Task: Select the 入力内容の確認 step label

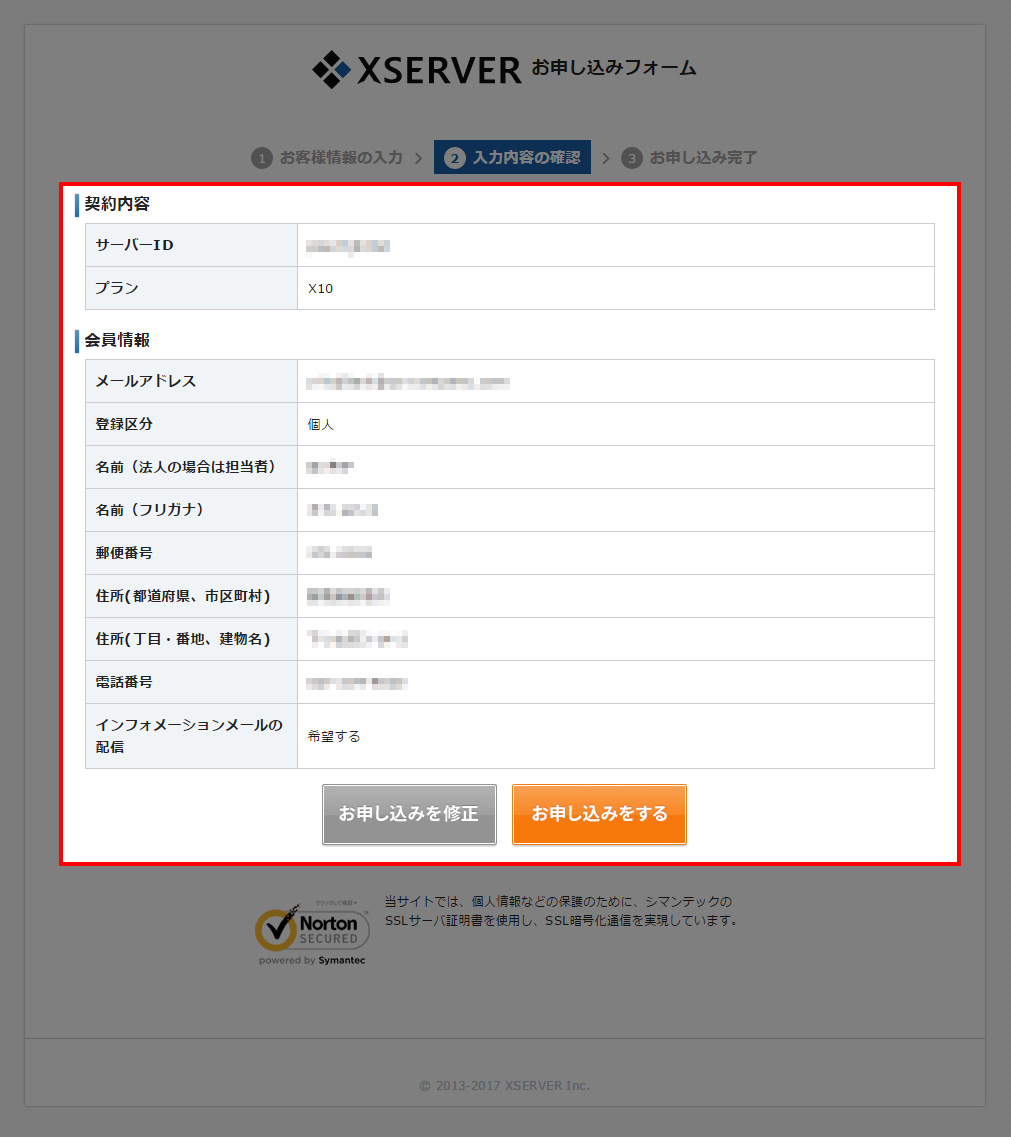Action: (x=526, y=158)
